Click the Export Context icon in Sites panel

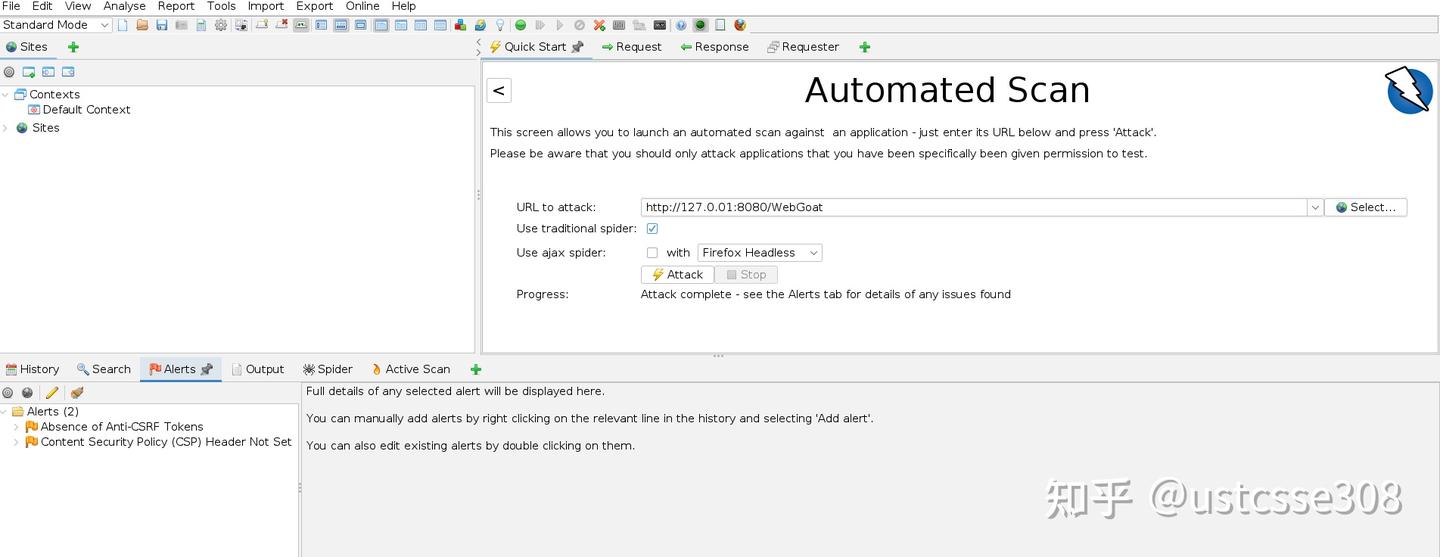68,72
